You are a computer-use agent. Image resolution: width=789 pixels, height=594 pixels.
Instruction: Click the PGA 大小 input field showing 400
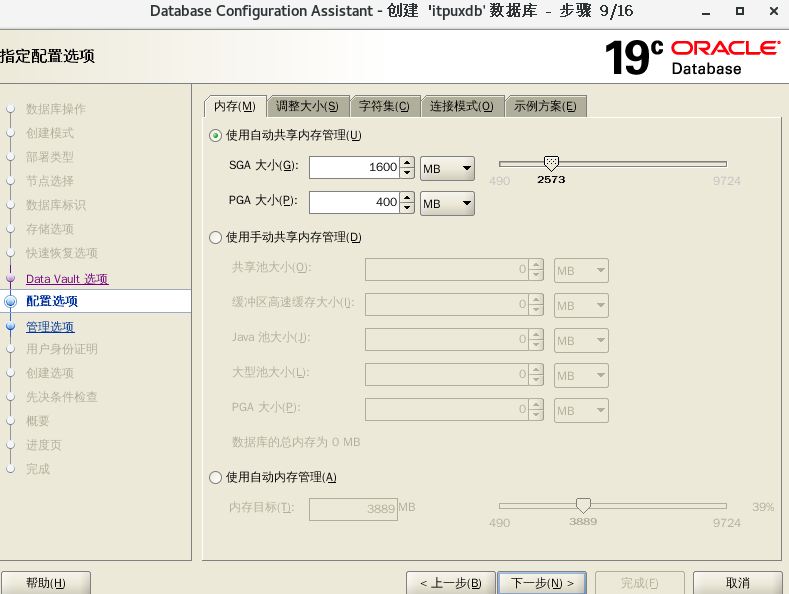click(354, 202)
